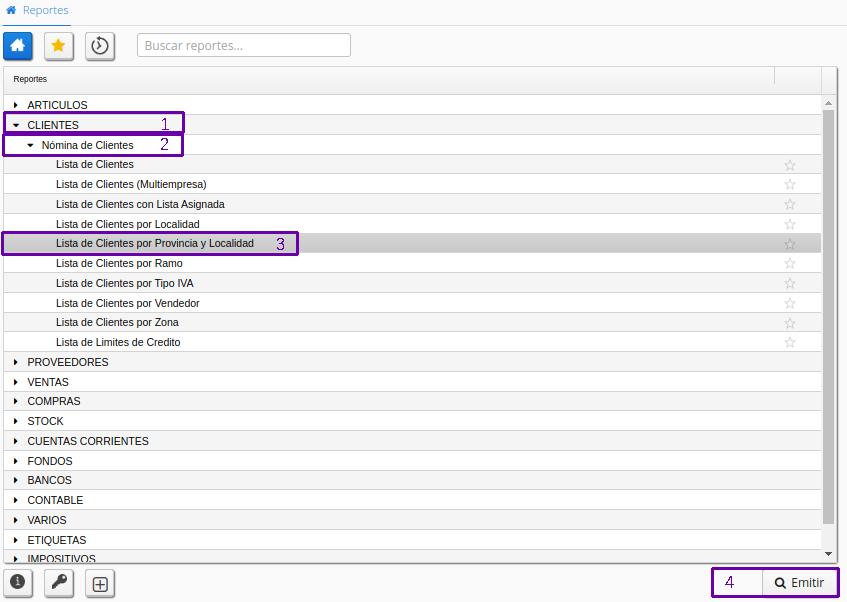Collapse the Nómina de Clientes arrow

30,145
